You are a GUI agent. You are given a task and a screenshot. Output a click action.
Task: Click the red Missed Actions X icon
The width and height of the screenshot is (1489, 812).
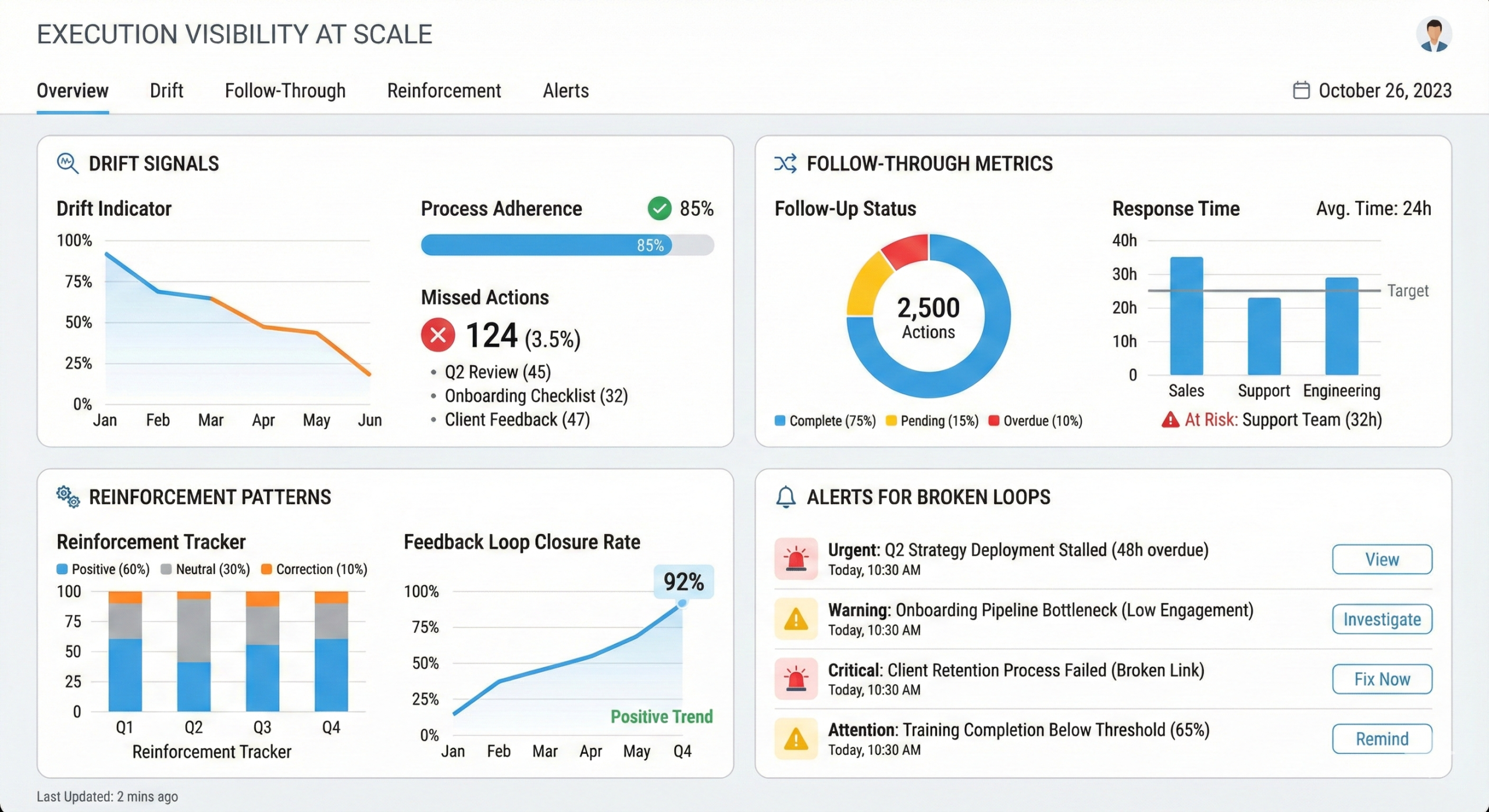pos(438,334)
